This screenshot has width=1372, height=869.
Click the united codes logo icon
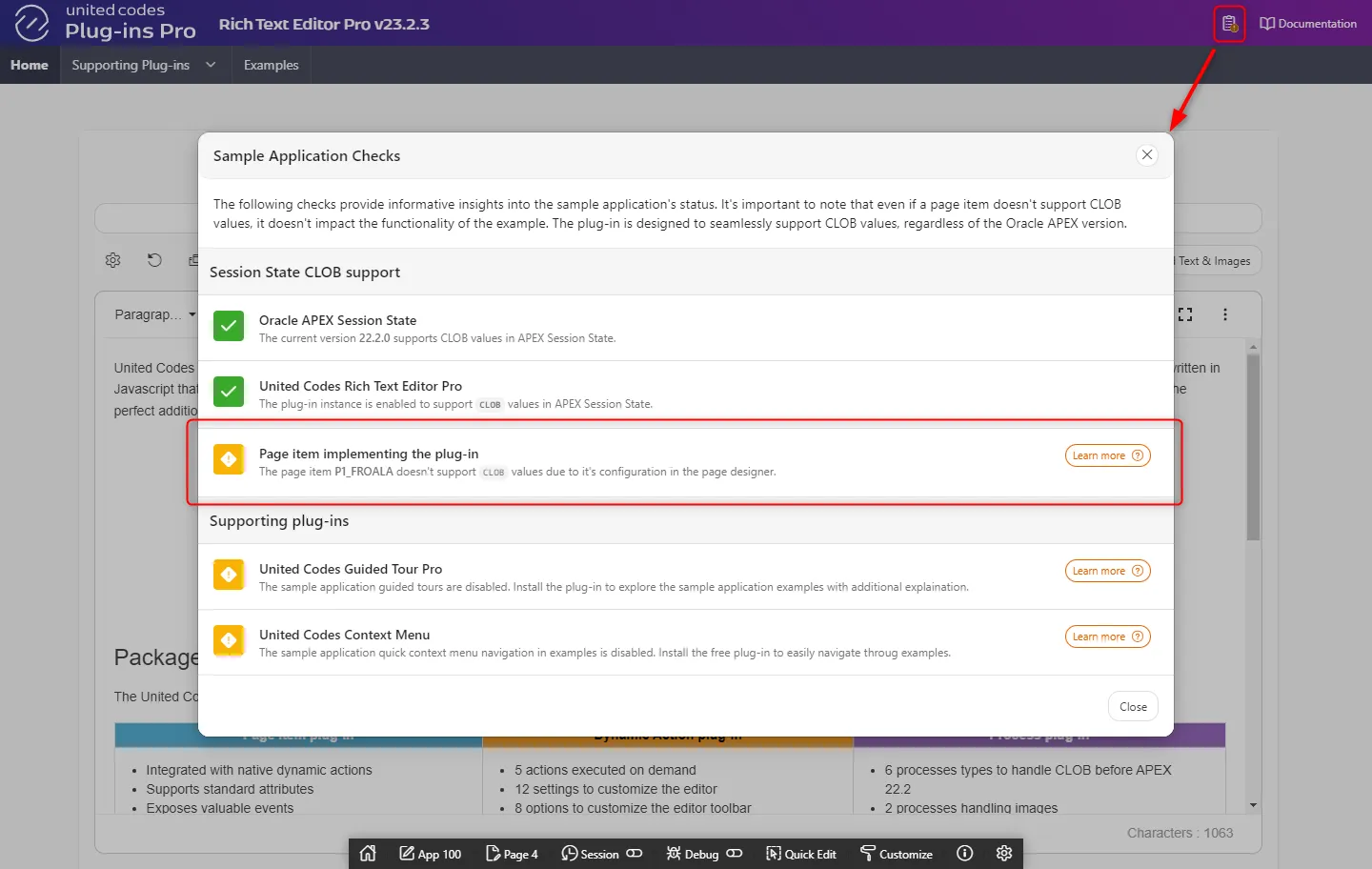click(x=31, y=23)
